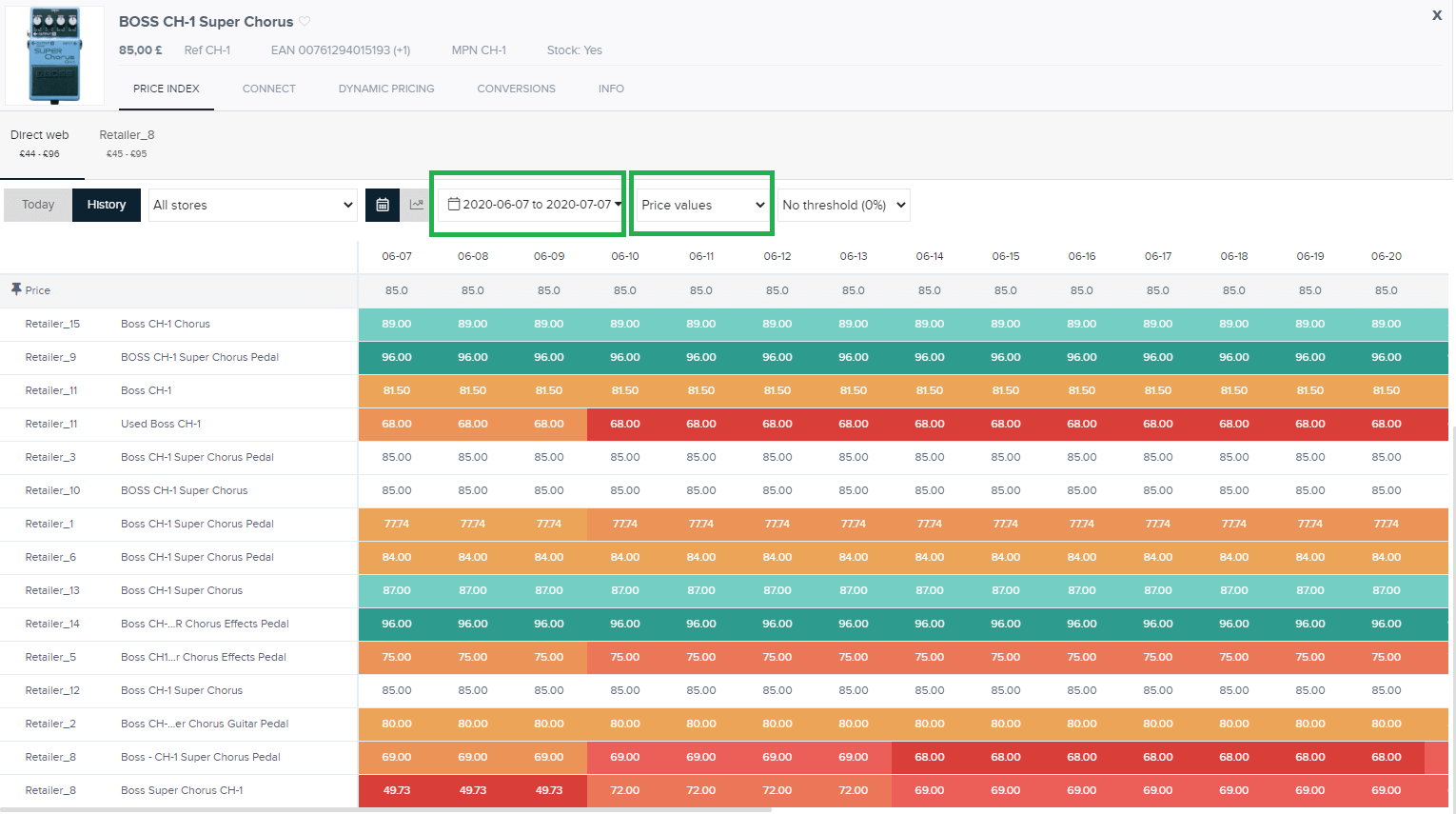Viewport: 1456px width, 814px height.
Task: Open the PRICE INDEX tab
Action: [167, 89]
